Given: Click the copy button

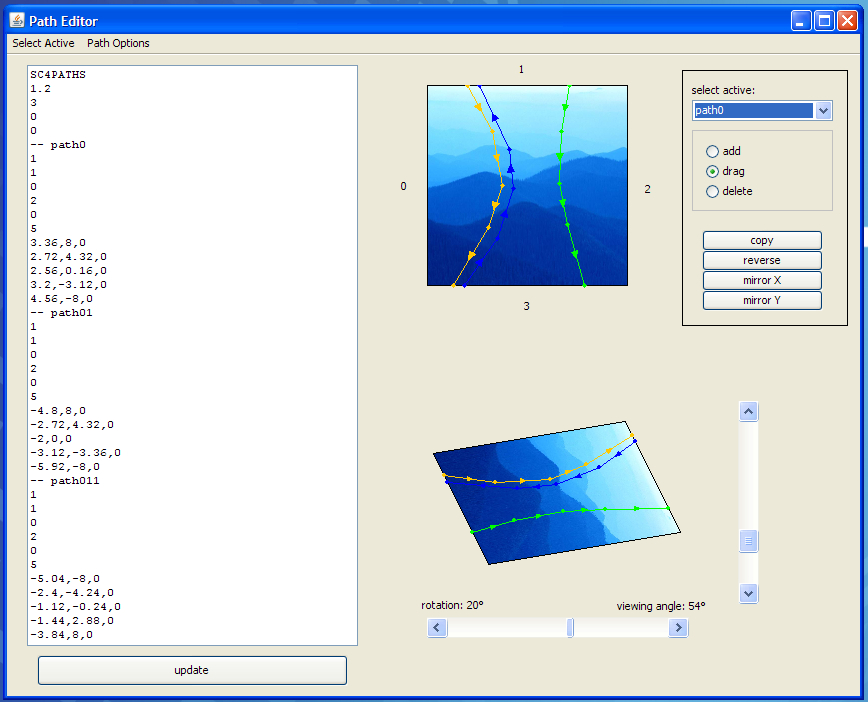Looking at the screenshot, I should click(x=762, y=241).
